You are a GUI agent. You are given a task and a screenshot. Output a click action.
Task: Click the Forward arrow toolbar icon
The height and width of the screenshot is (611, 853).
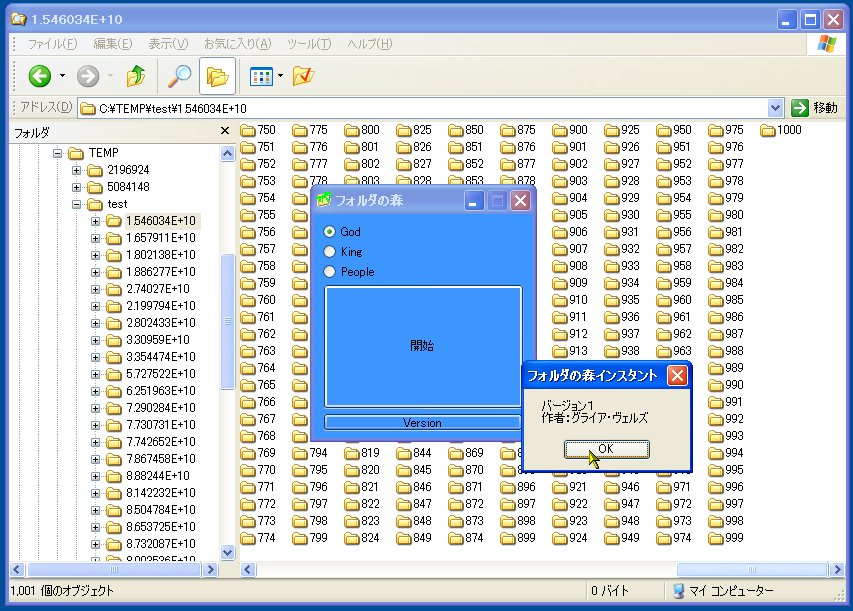[88, 76]
